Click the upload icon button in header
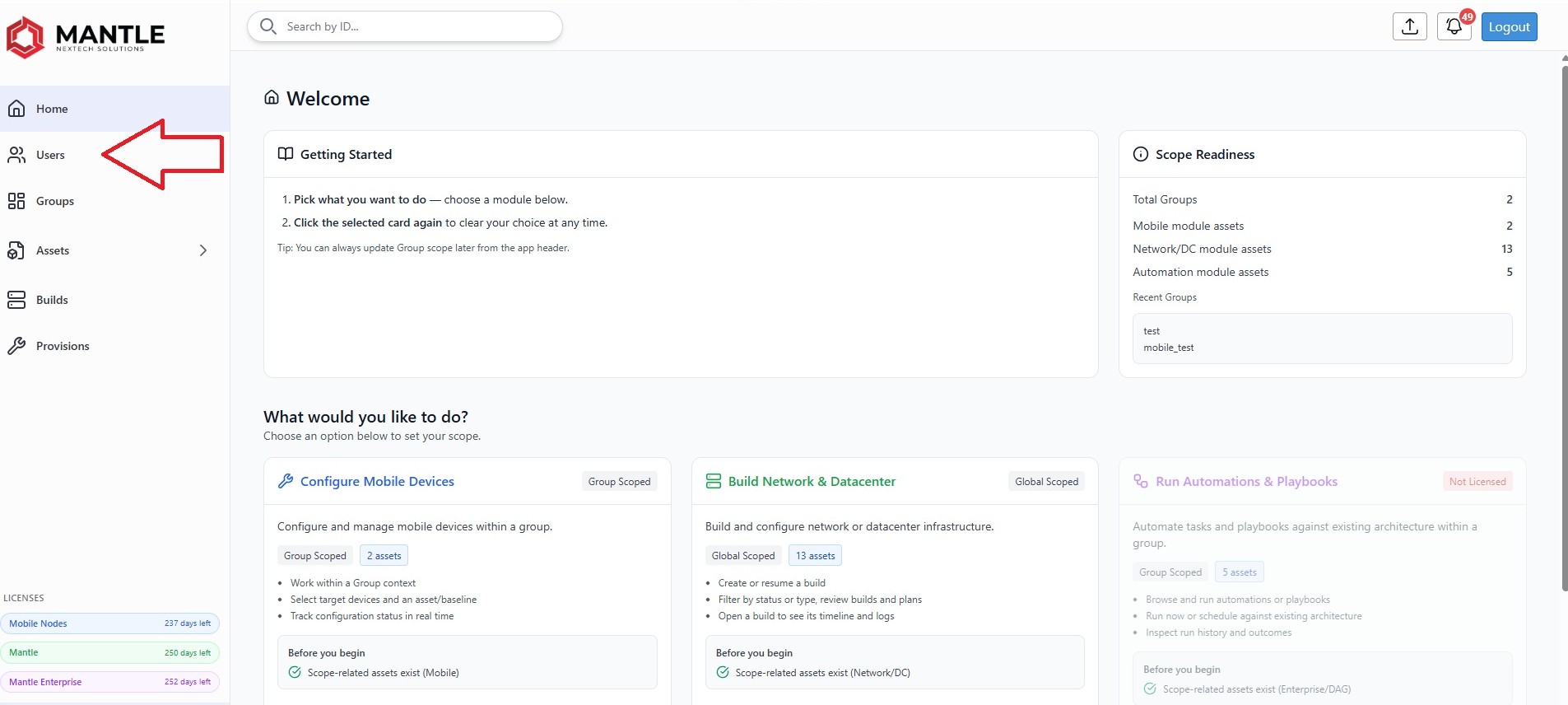1568x705 pixels. 1410,26
